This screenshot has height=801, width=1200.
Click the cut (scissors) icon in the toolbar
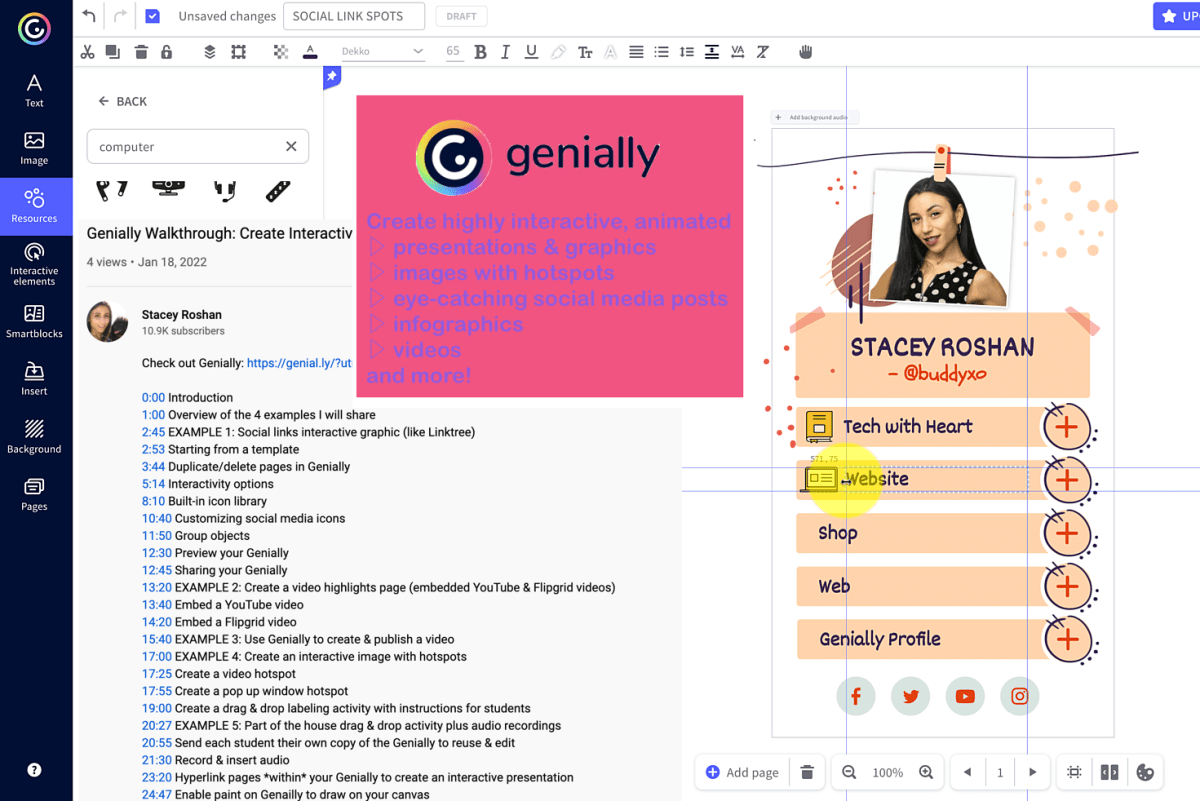pyautogui.click(x=87, y=51)
